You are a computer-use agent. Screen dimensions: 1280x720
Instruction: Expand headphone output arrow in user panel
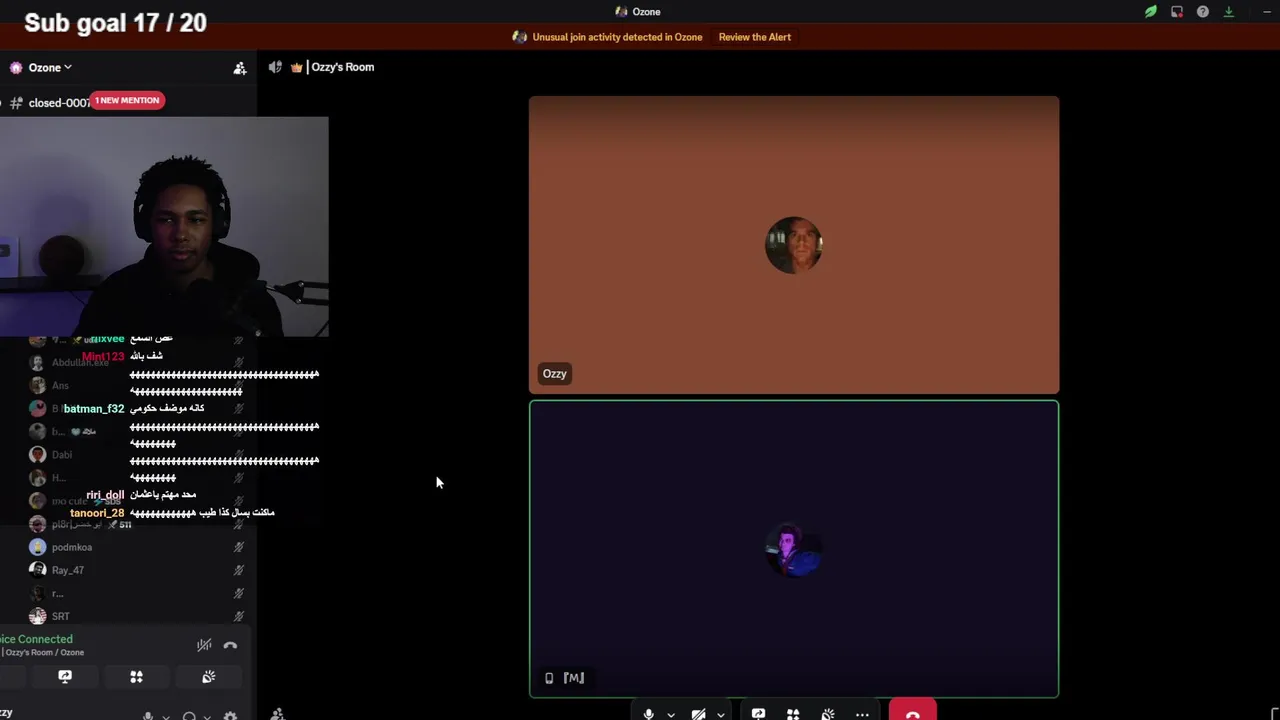[x=207, y=716]
